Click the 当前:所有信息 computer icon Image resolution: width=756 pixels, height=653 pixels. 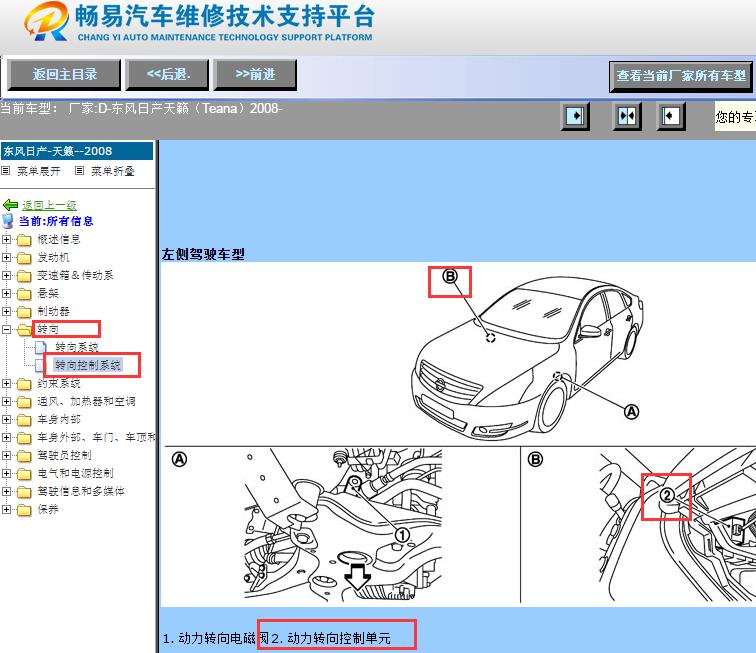tap(8, 221)
